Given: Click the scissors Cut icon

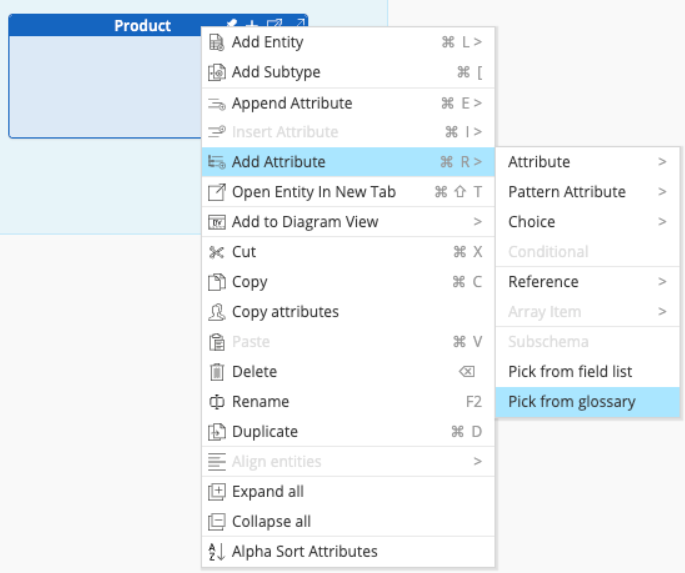Looking at the screenshot, I should (x=217, y=252).
